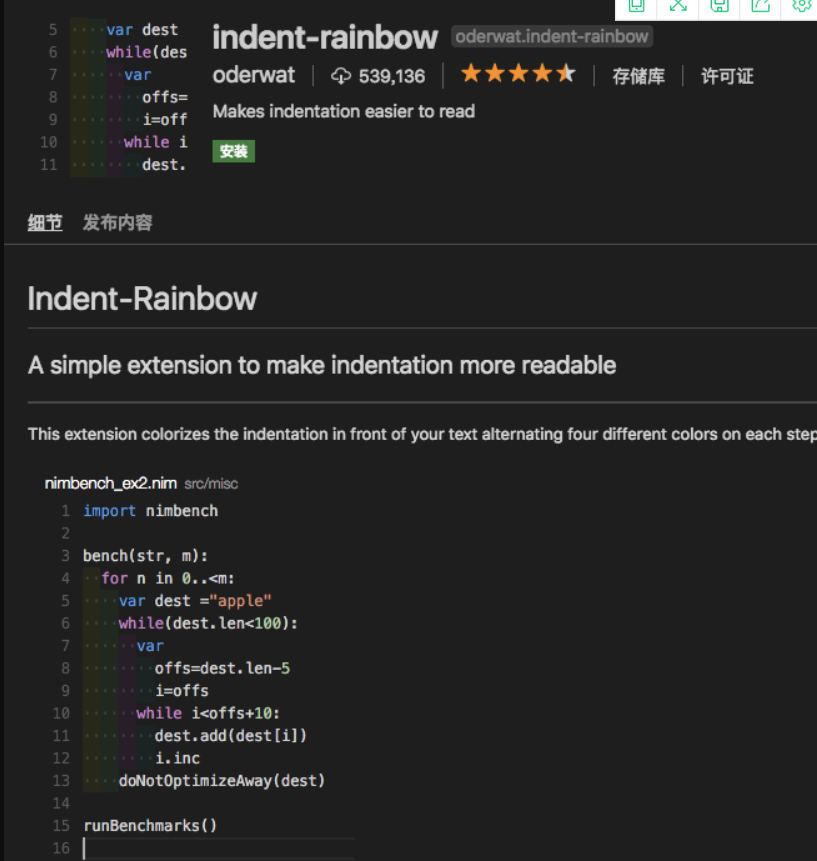Viewport: 817px width, 861px height.
Task: Click the "while(dest.len<100):" code line
Action: [208, 623]
